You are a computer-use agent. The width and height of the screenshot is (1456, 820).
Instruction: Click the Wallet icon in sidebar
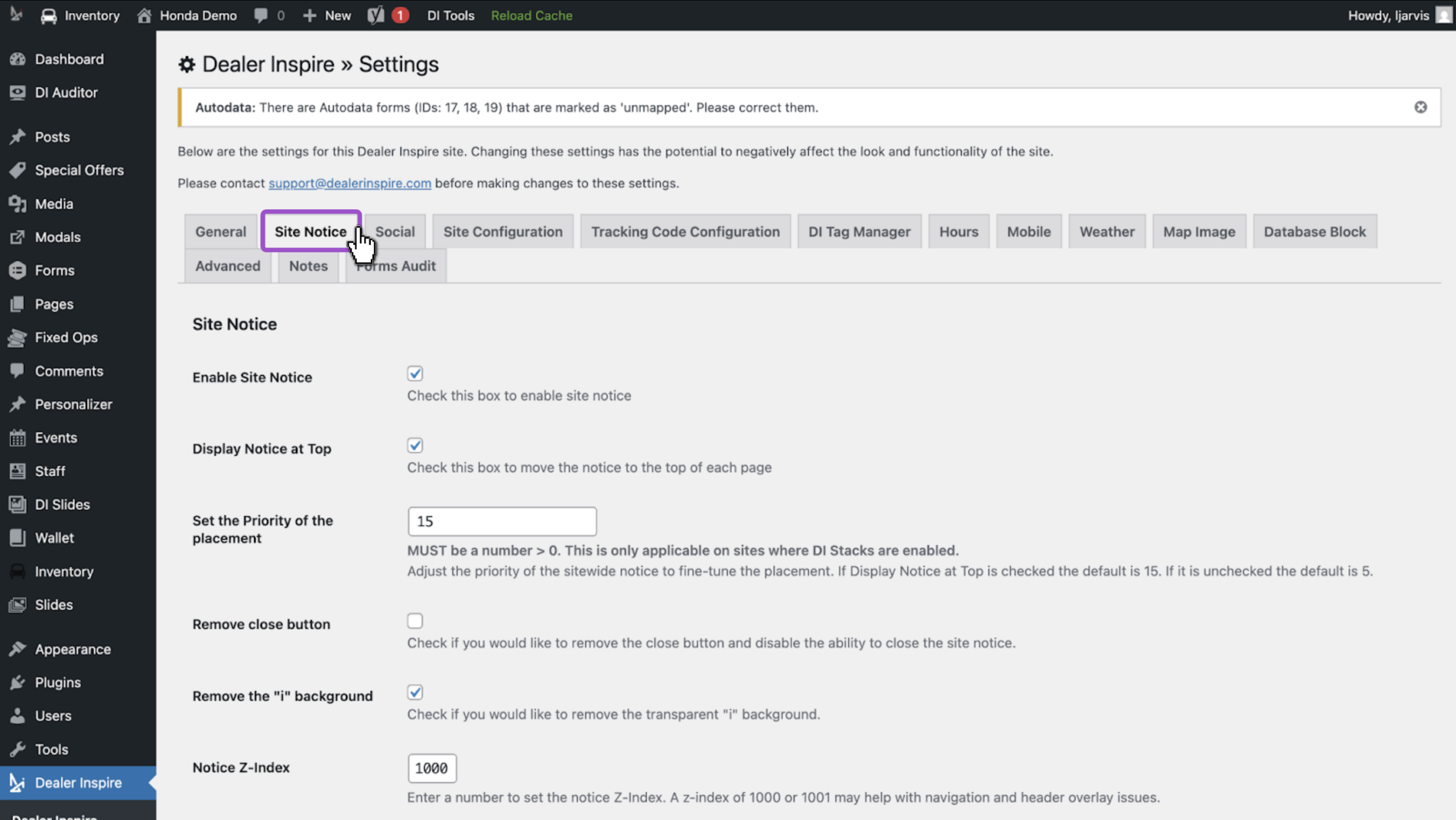18,538
